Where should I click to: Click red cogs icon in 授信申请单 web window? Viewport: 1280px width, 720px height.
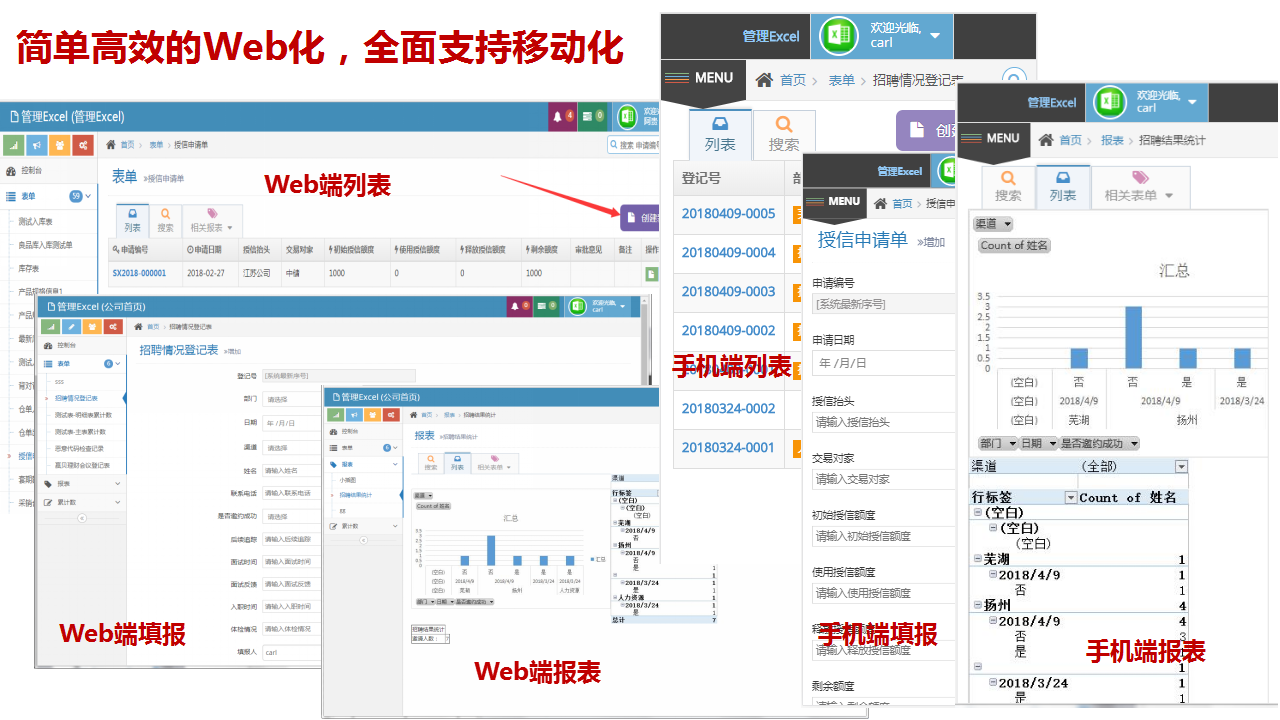coord(83,145)
